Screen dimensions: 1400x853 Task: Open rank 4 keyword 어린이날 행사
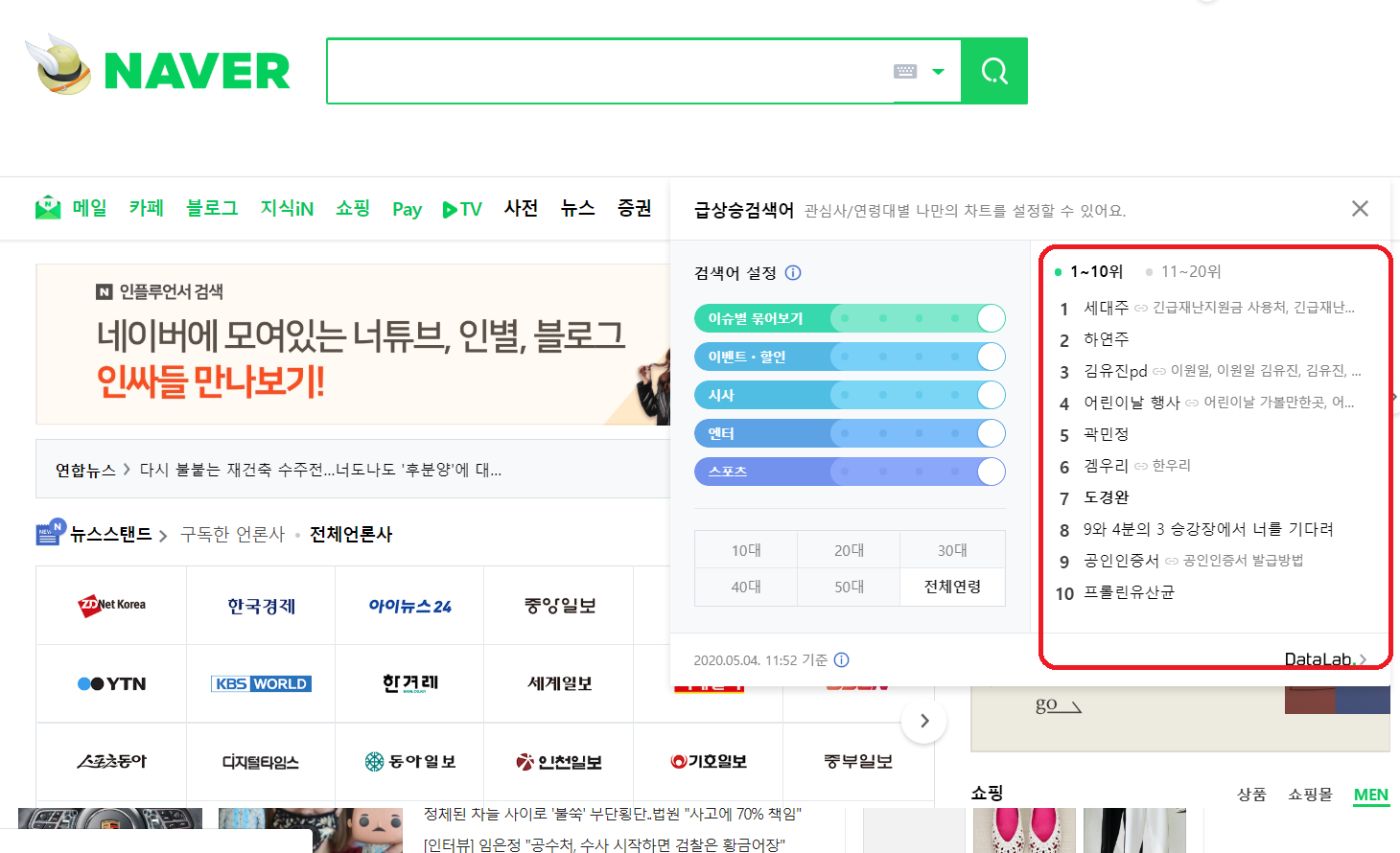pyautogui.click(x=1132, y=403)
